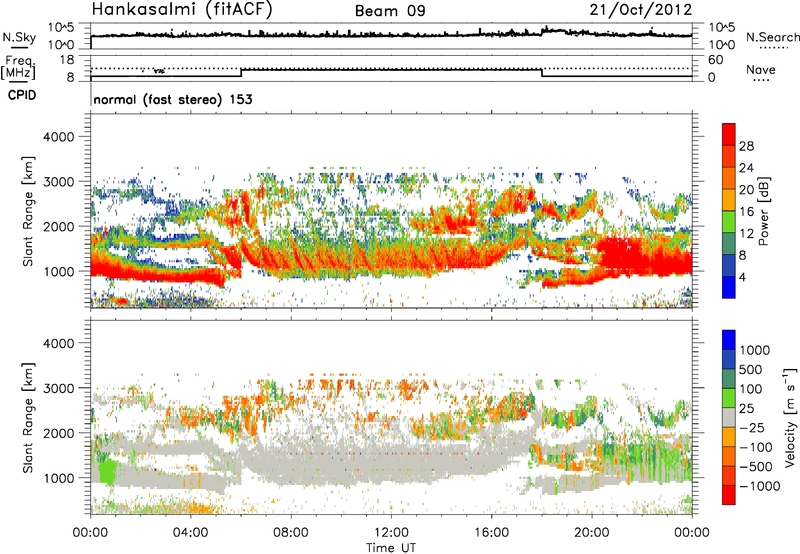Click the 'Hankasalmi (fitACF)' title text

click(x=182, y=10)
